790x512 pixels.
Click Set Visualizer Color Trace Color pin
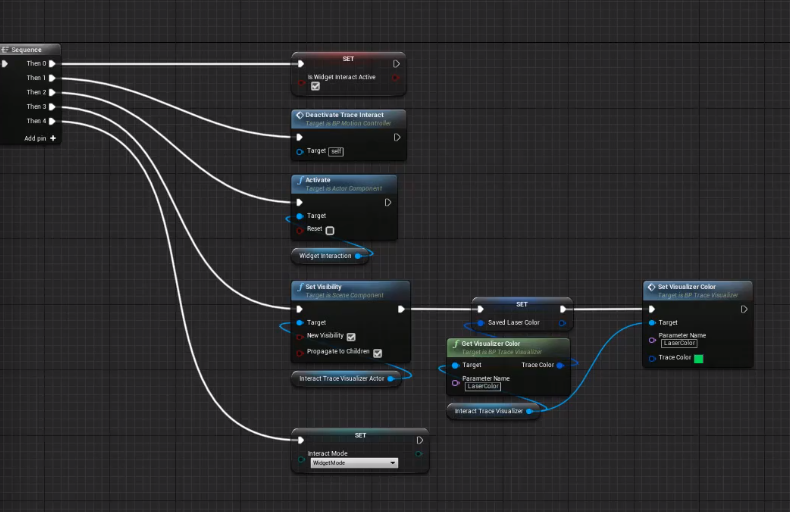652,358
